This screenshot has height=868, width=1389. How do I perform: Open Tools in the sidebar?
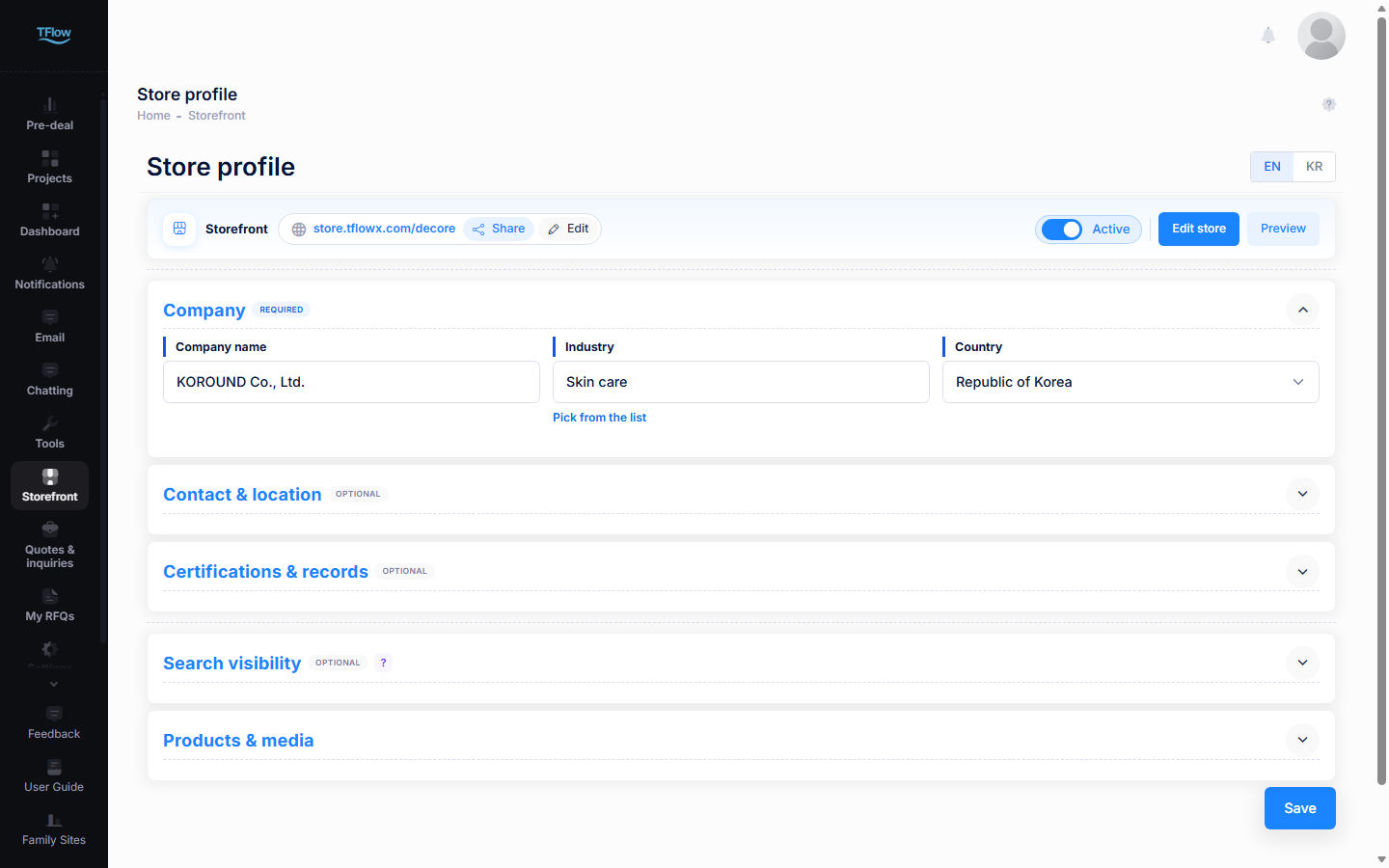coord(50,432)
